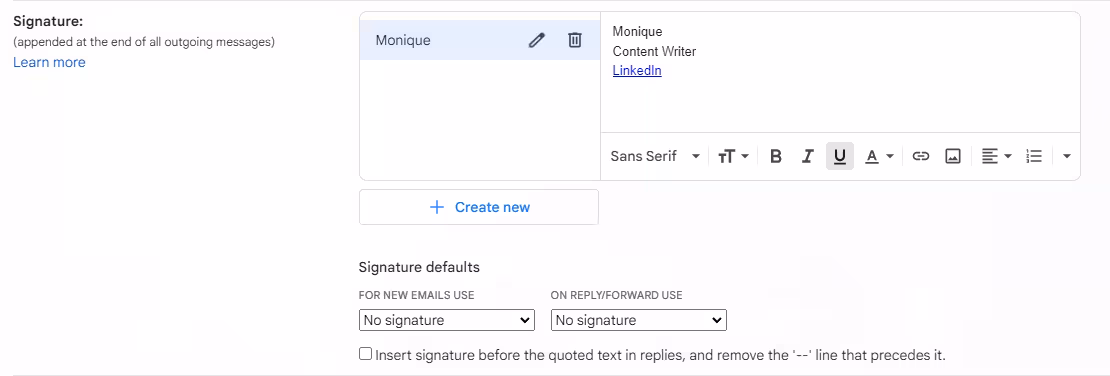1110x376 pixels.
Task: Open the text color picker
Action: [x=880, y=156]
